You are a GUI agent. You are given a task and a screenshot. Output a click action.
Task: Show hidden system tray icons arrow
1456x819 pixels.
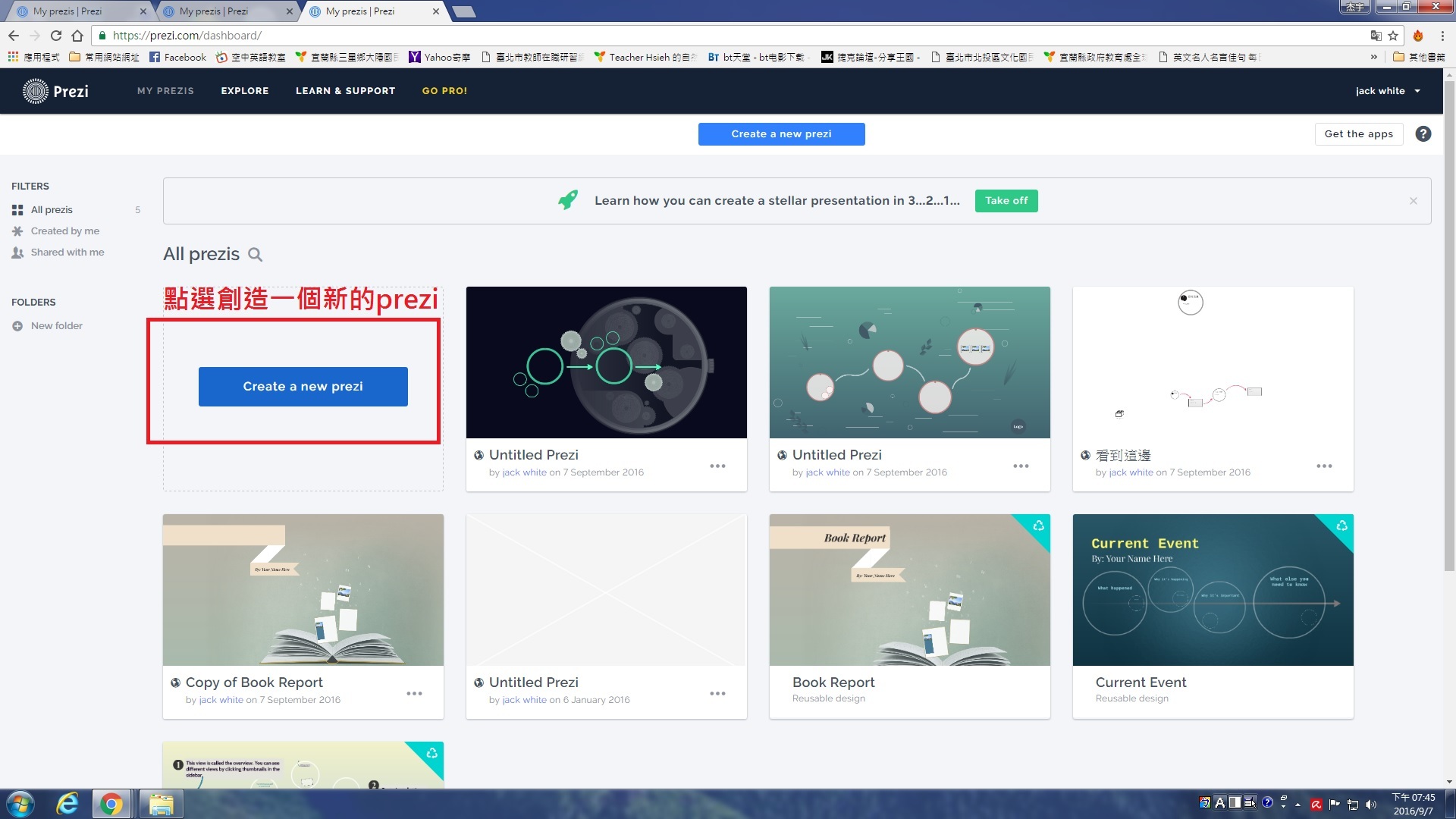coord(1298,805)
